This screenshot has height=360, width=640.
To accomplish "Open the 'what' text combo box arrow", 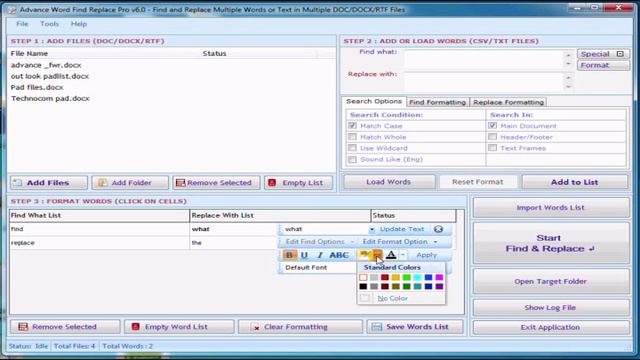I will pos(371,229).
